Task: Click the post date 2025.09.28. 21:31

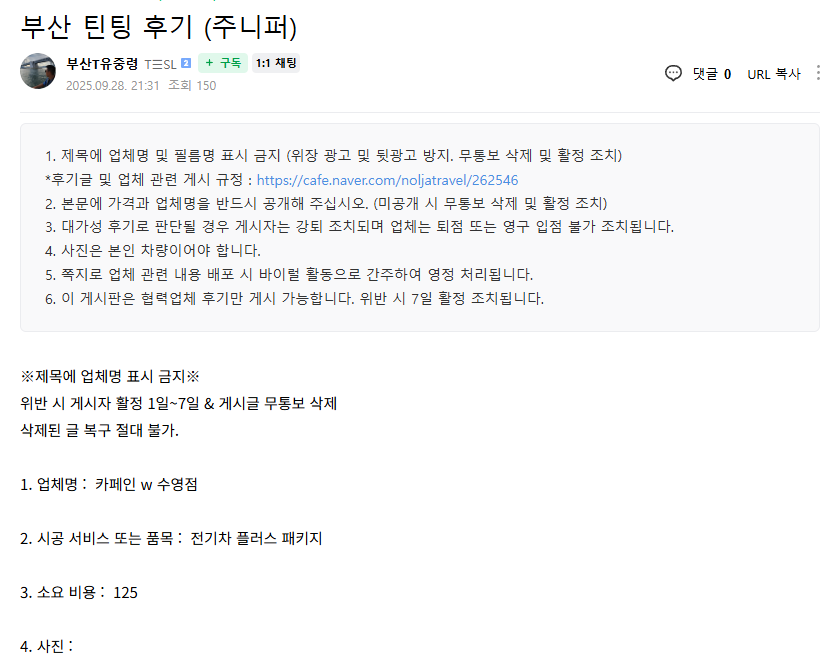Action: (112, 86)
